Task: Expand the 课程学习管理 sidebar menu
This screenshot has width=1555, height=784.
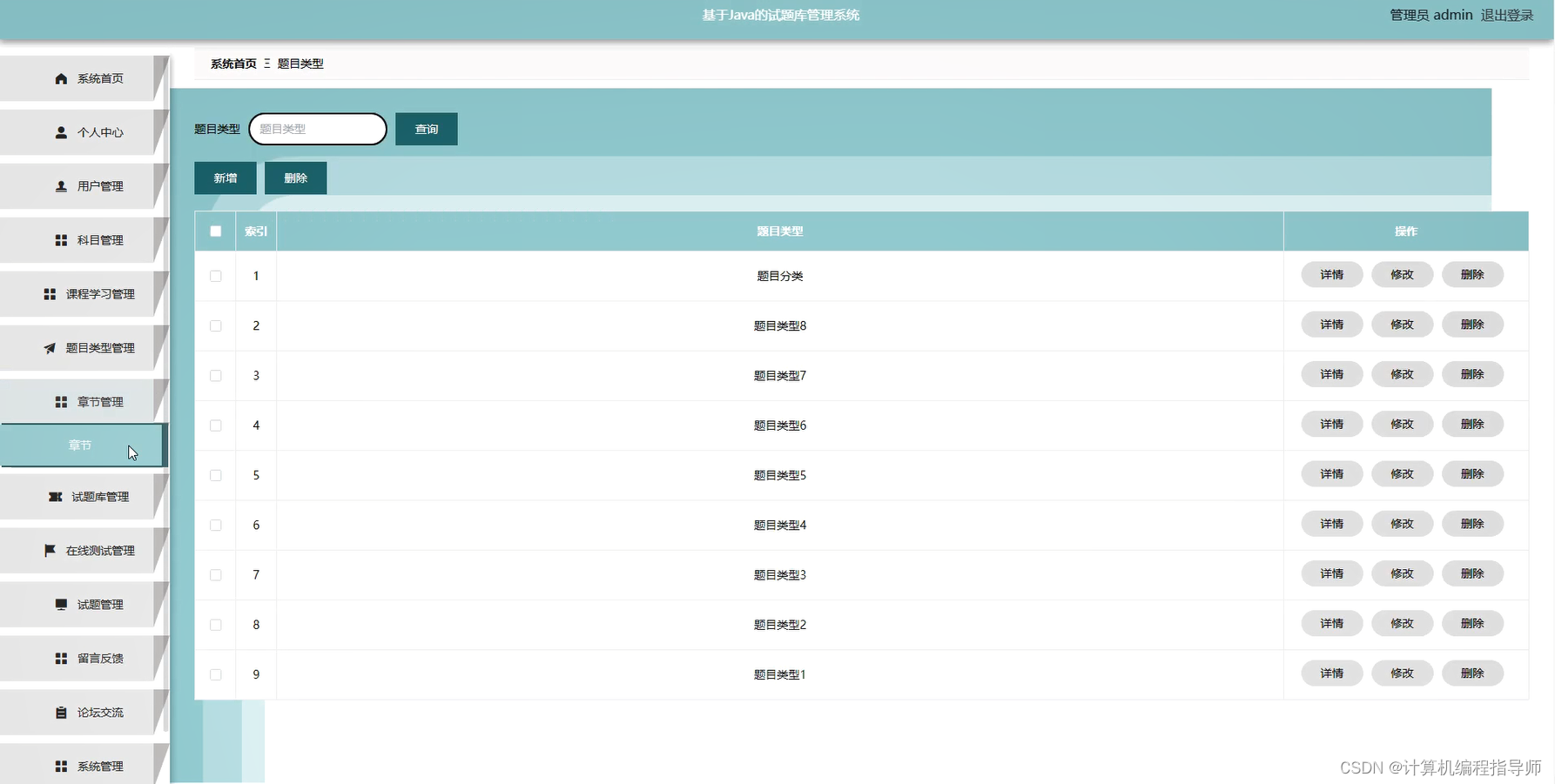Action: (83, 294)
